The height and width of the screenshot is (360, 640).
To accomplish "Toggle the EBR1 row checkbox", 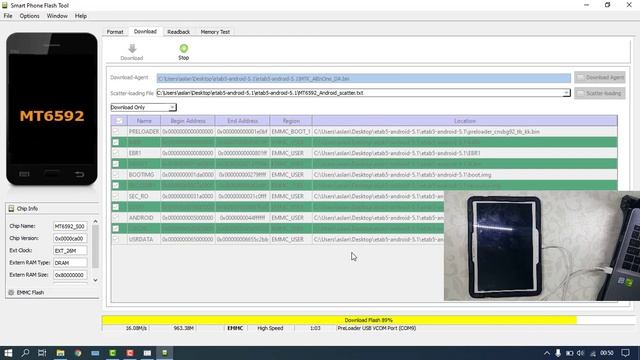I will [116, 153].
